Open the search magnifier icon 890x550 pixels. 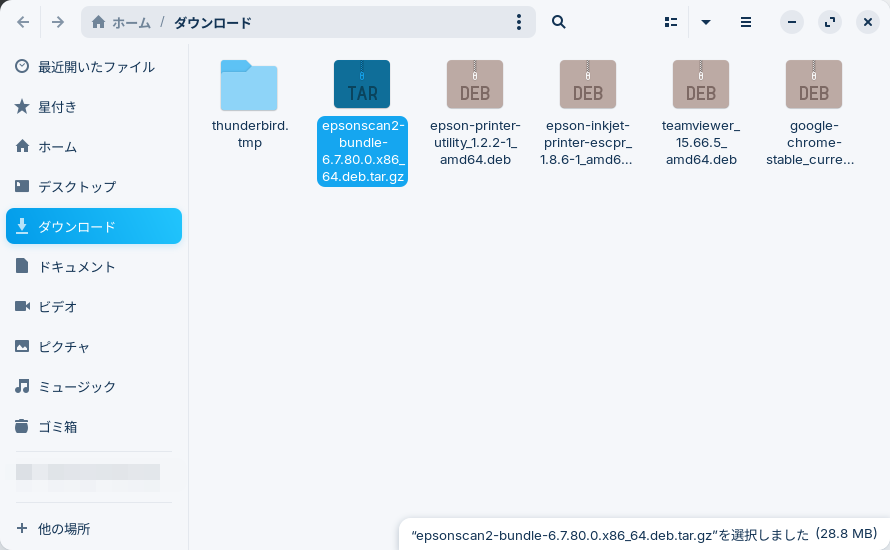559,22
